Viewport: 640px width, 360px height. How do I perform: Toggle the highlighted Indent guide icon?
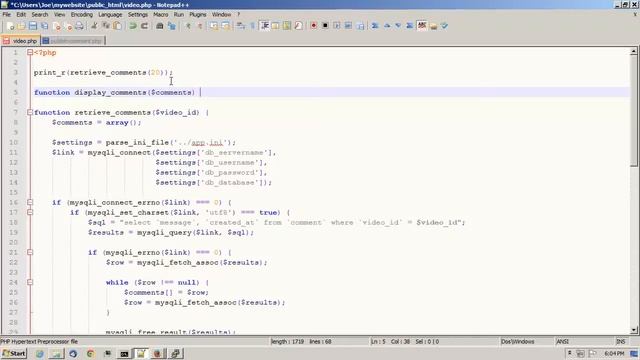[264, 26]
